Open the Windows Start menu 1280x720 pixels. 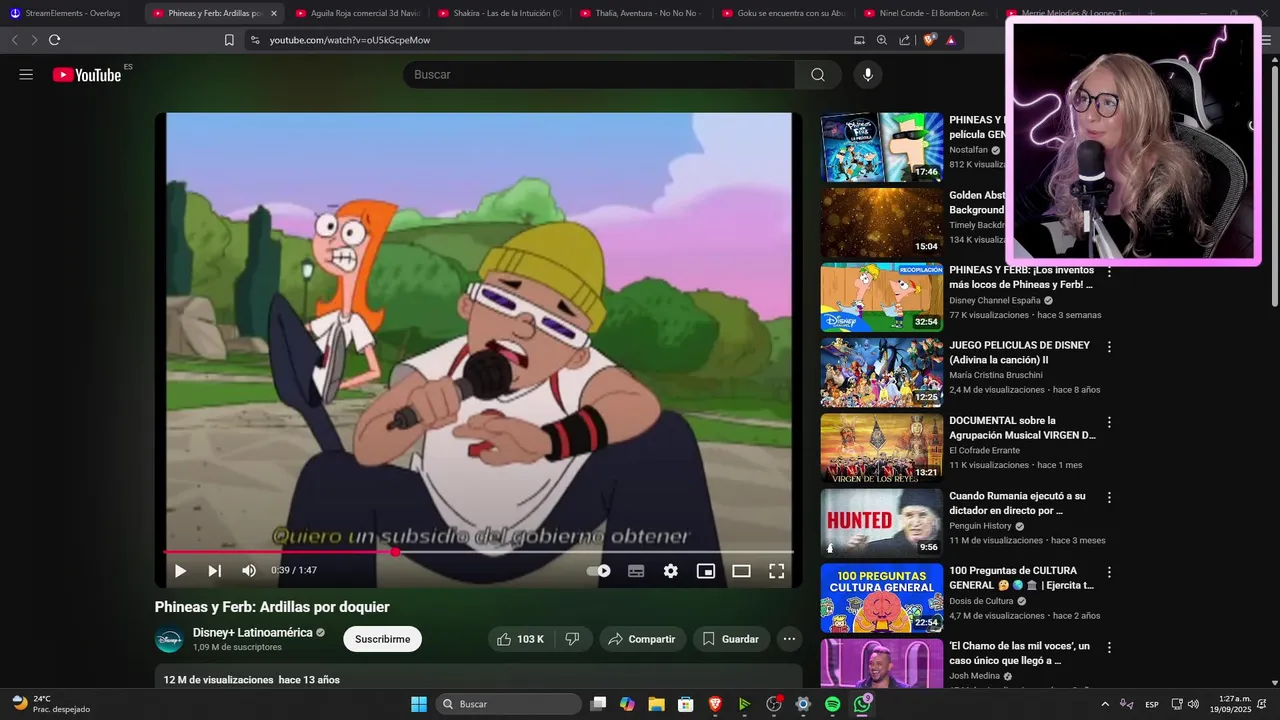click(418, 704)
